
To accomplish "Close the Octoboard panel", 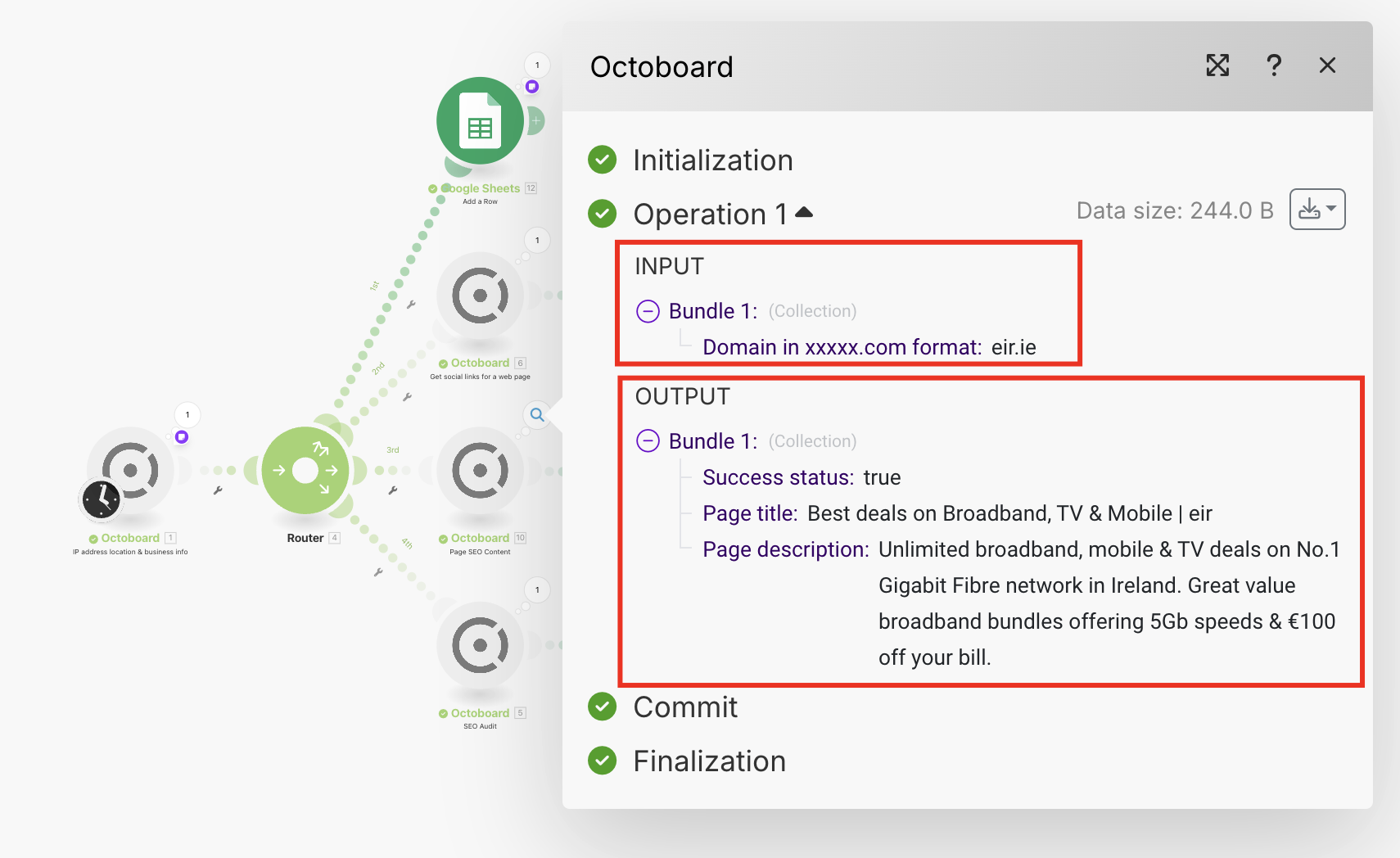I will point(1327,65).
